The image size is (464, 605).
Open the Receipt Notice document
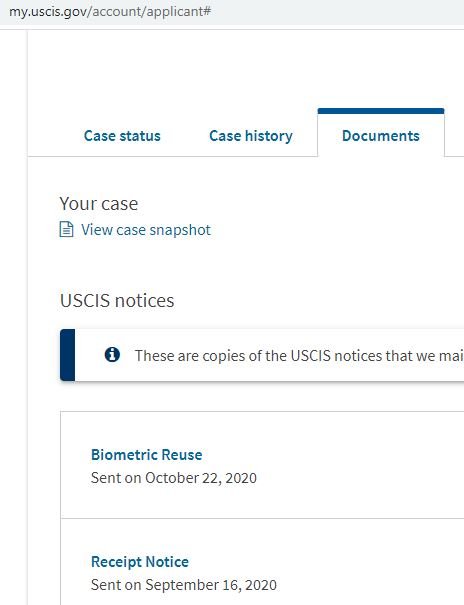(x=140, y=561)
